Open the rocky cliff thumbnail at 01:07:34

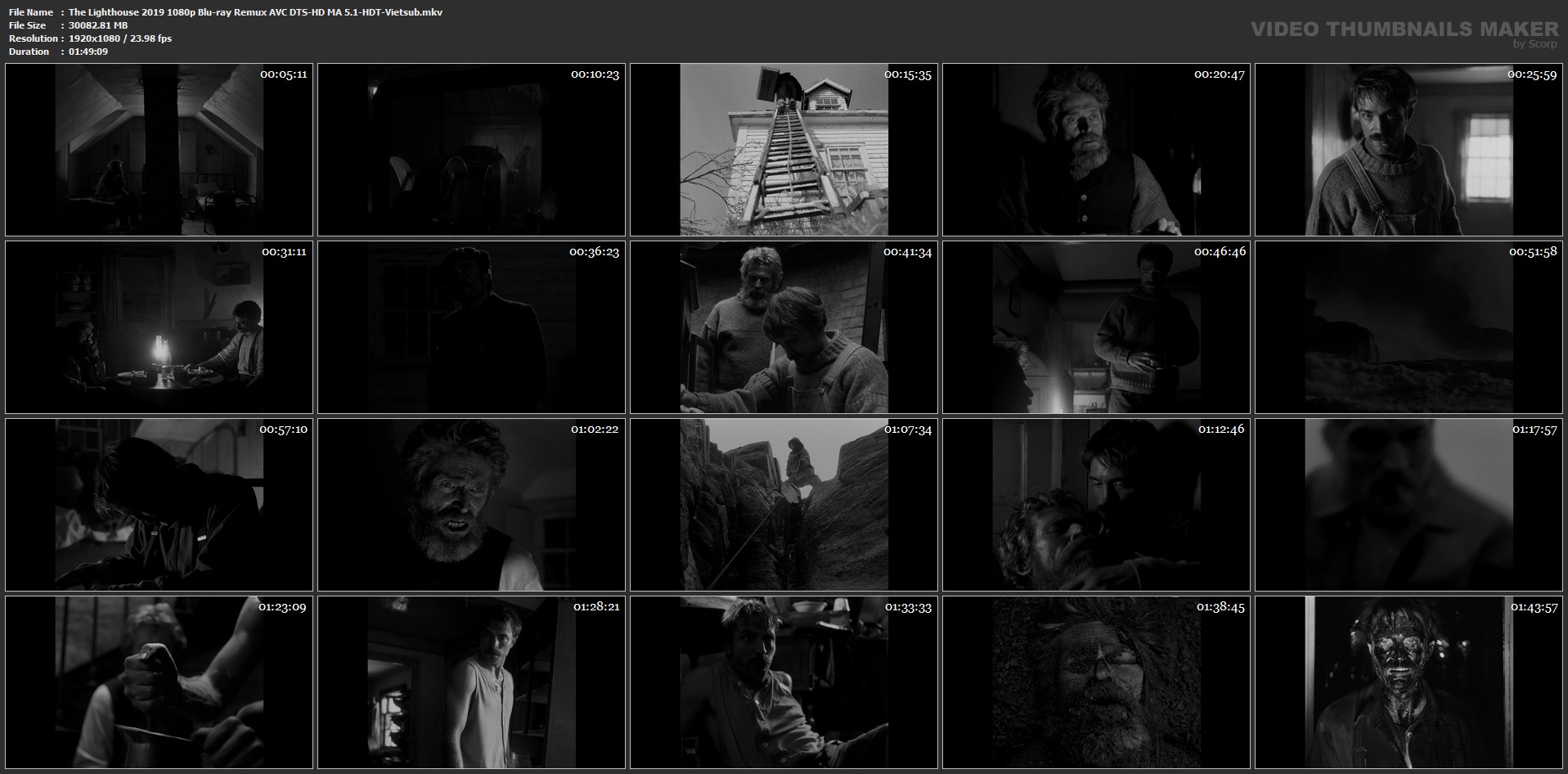[x=784, y=505]
